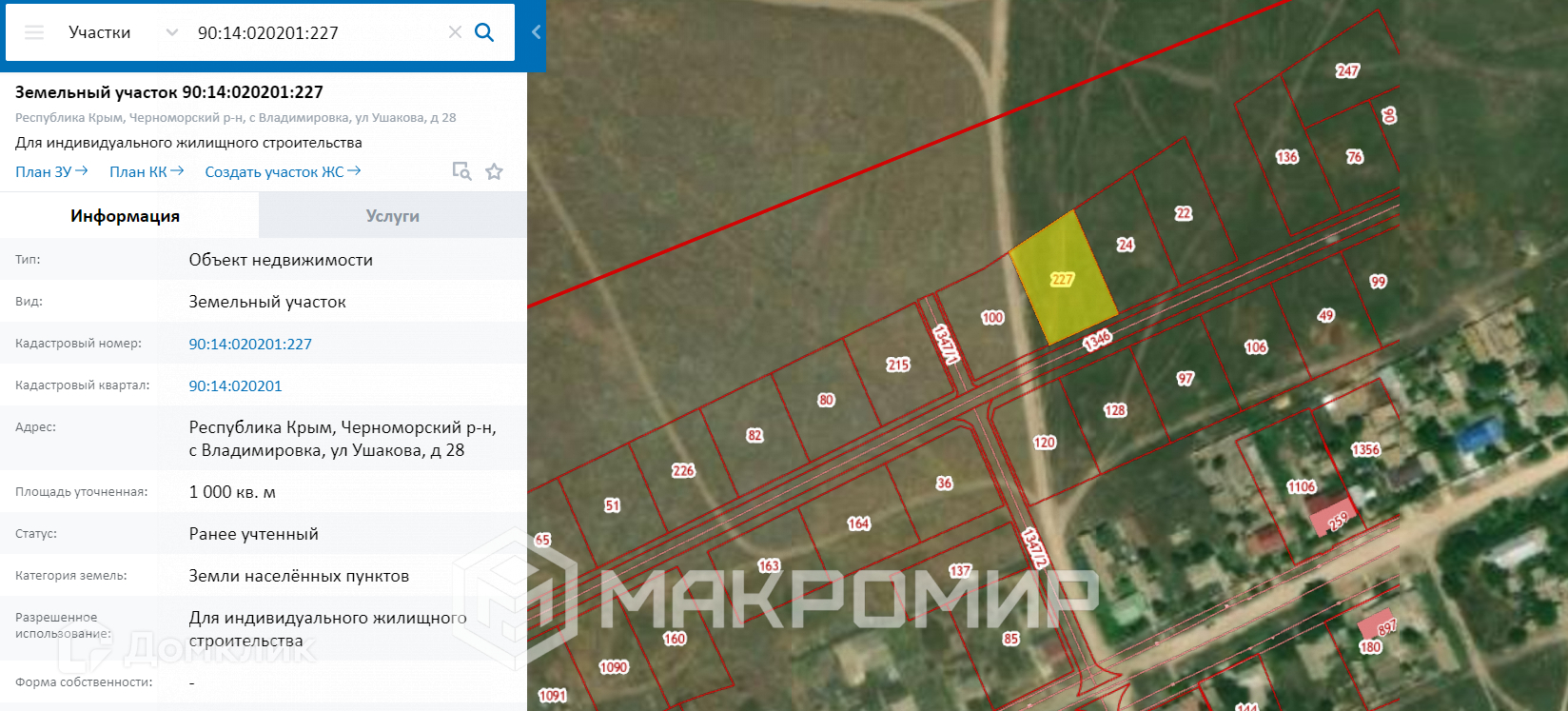Click parcel 22 on the map
Screen dimensions: 1568x711
[1184, 213]
